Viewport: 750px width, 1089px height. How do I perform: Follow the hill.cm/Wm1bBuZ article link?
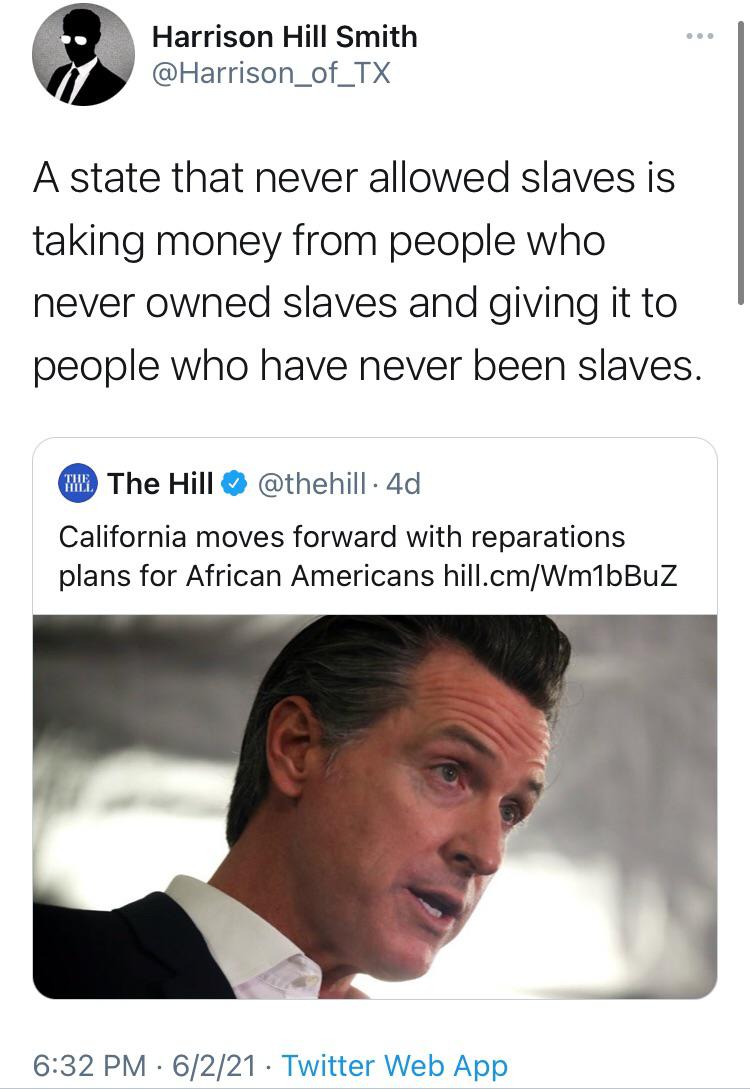coord(560,576)
